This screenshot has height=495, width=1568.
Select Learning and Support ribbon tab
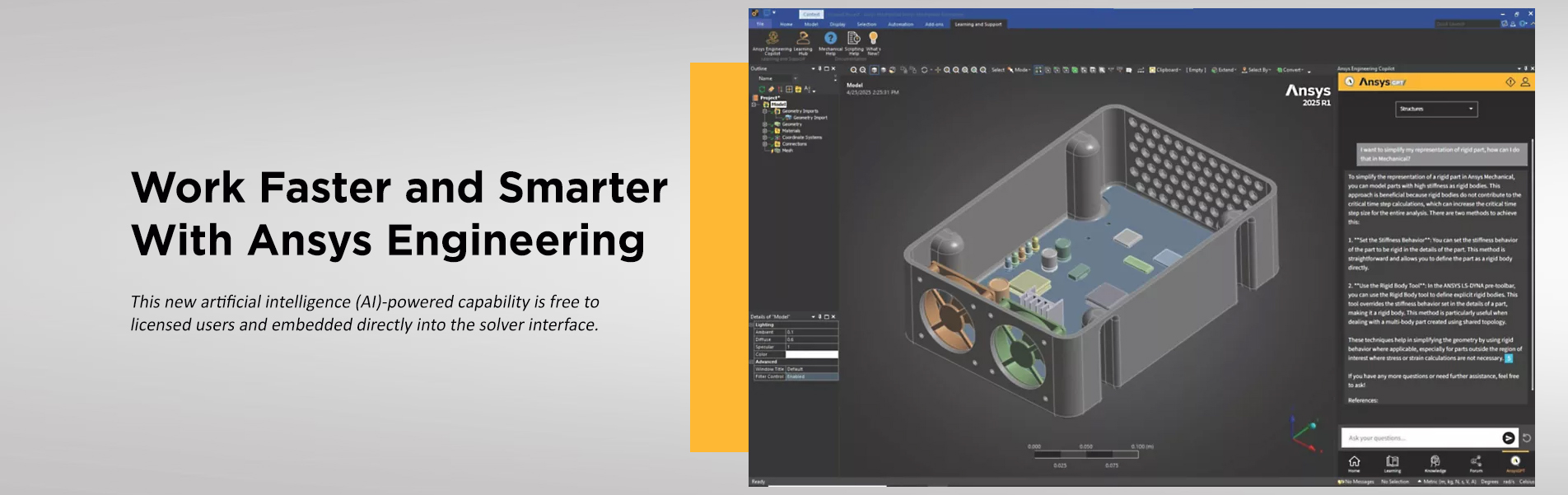(978, 25)
